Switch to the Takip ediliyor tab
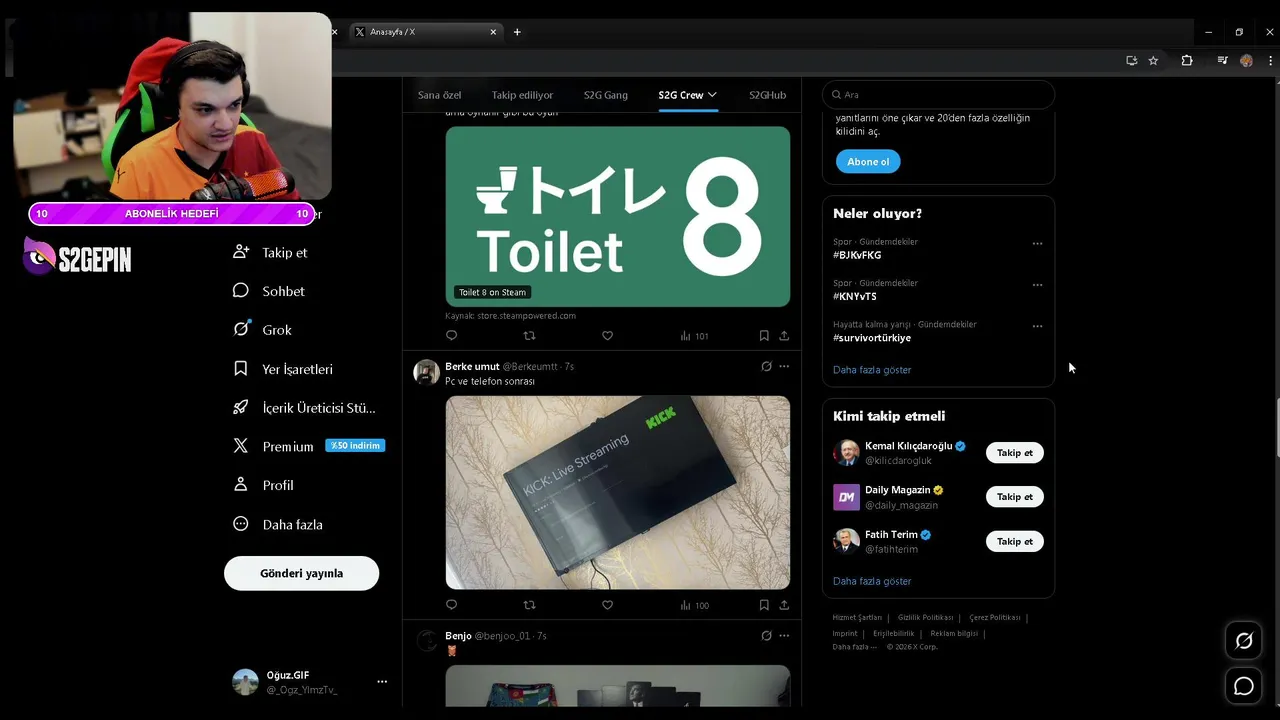 point(522,95)
